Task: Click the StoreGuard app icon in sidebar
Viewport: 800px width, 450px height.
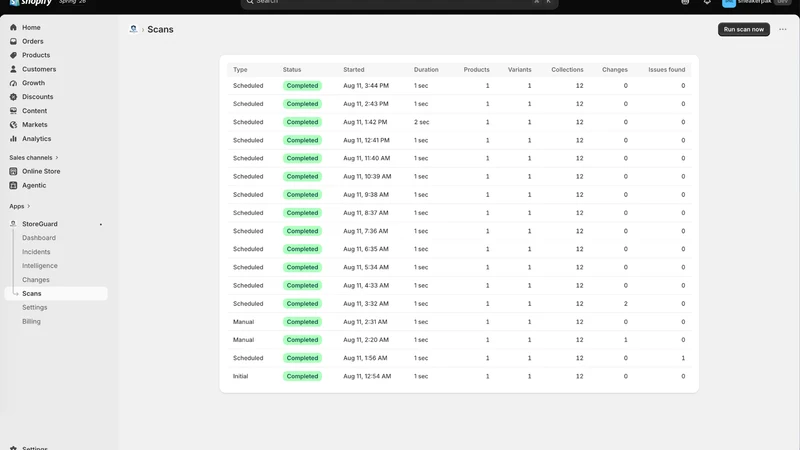Action: tap(13, 223)
